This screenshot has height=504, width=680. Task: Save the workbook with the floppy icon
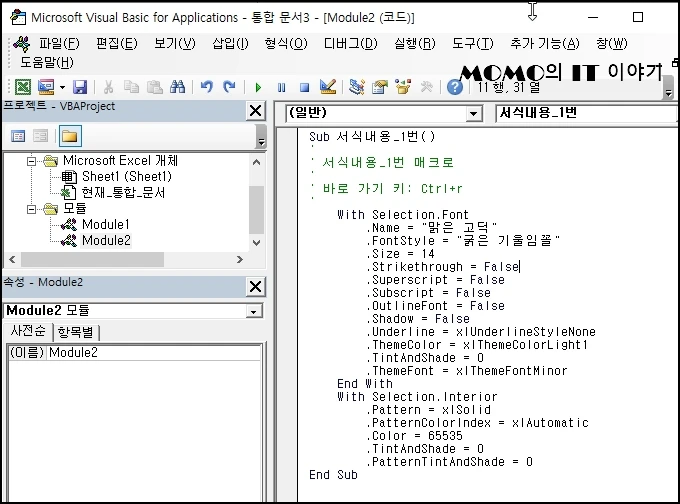[x=80, y=87]
